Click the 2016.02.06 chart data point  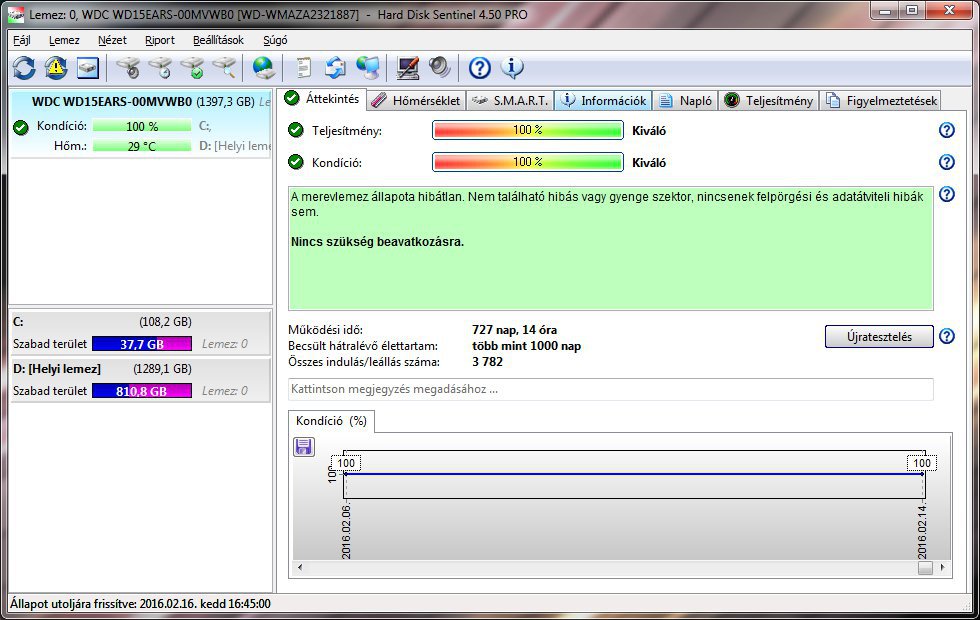pyautogui.click(x=345, y=474)
